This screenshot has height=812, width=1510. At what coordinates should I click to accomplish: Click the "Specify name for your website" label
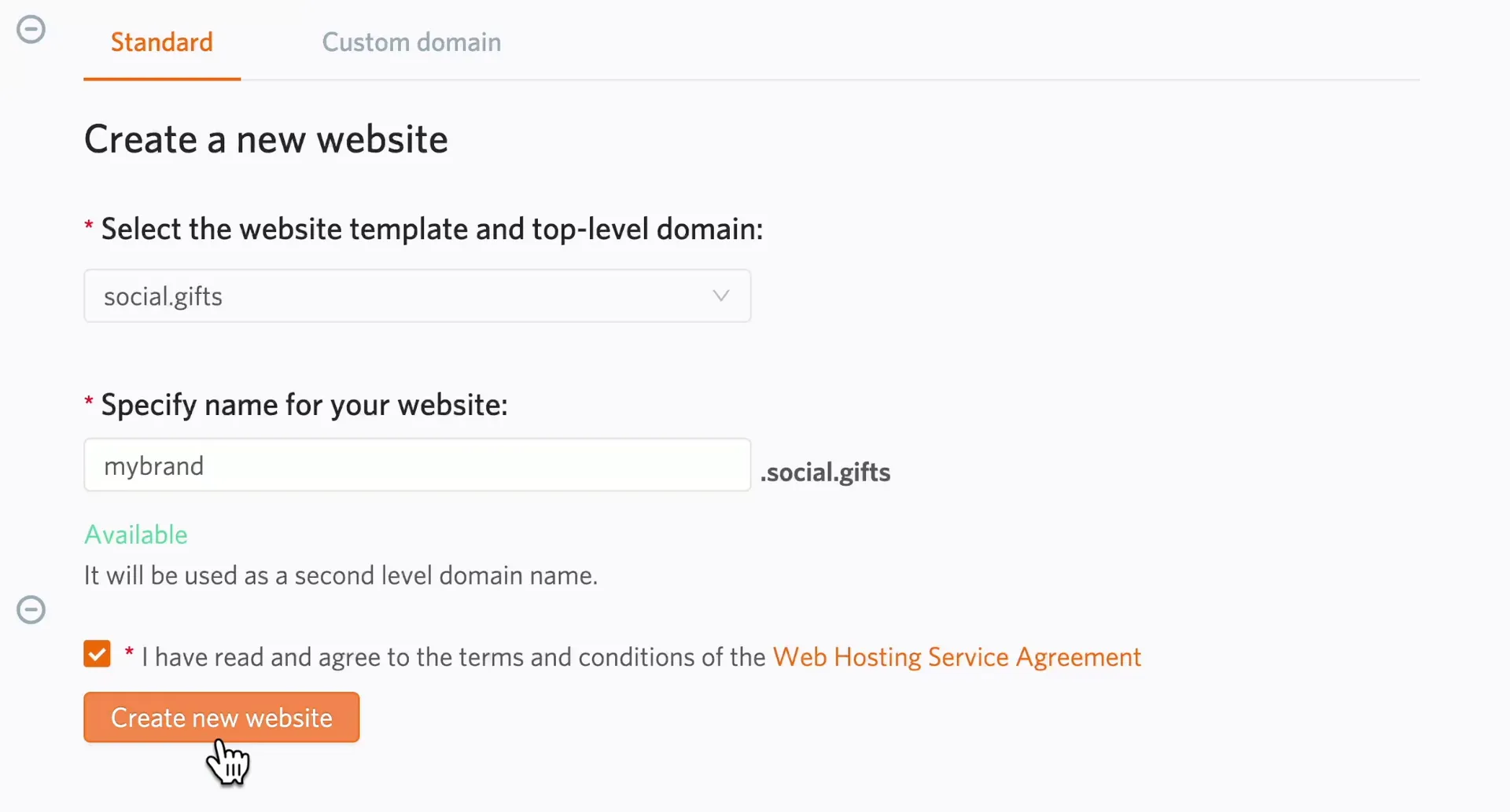click(x=304, y=406)
